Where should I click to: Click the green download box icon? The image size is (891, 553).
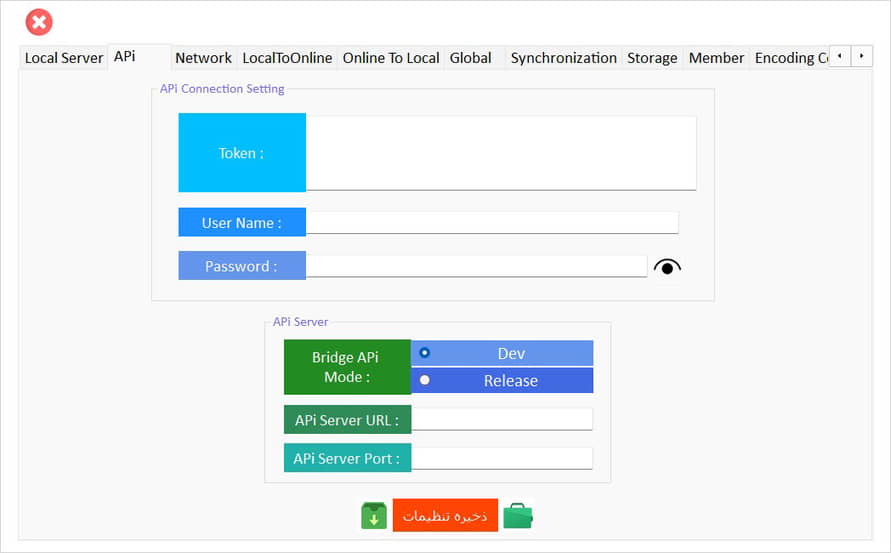pyautogui.click(x=373, y=516)
